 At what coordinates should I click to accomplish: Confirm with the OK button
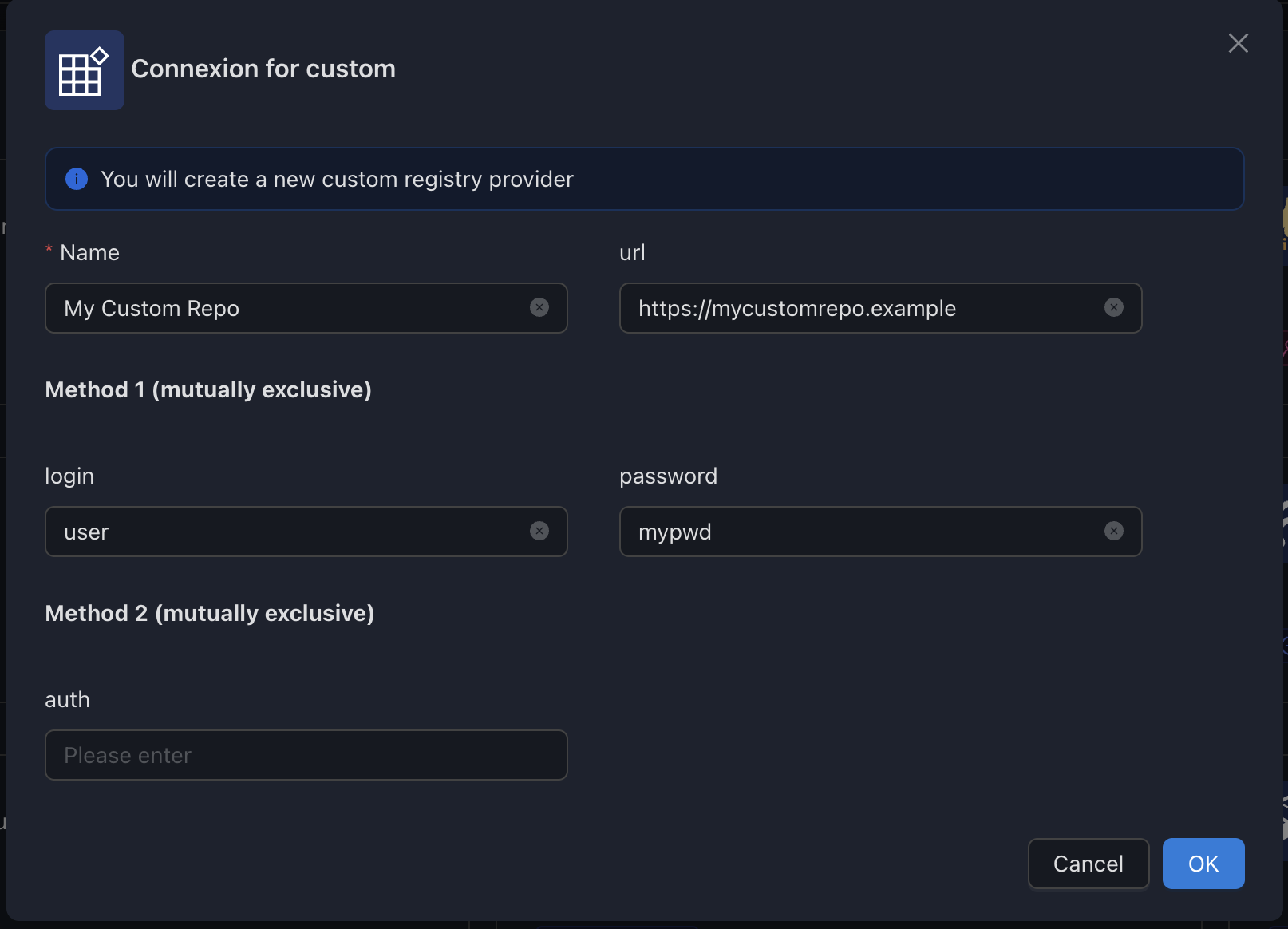pyautogui.click(x=1203, y=864)
